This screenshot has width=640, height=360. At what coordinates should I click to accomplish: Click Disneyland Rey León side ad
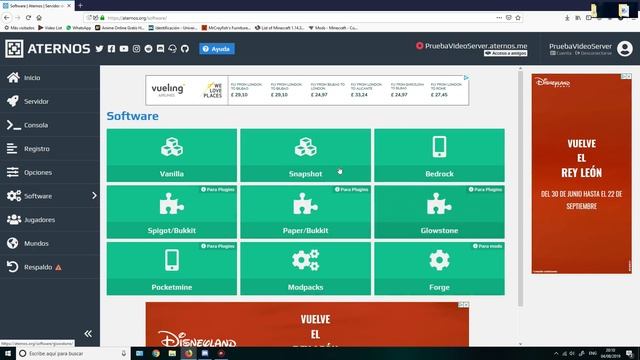click(x=581, y=173)
